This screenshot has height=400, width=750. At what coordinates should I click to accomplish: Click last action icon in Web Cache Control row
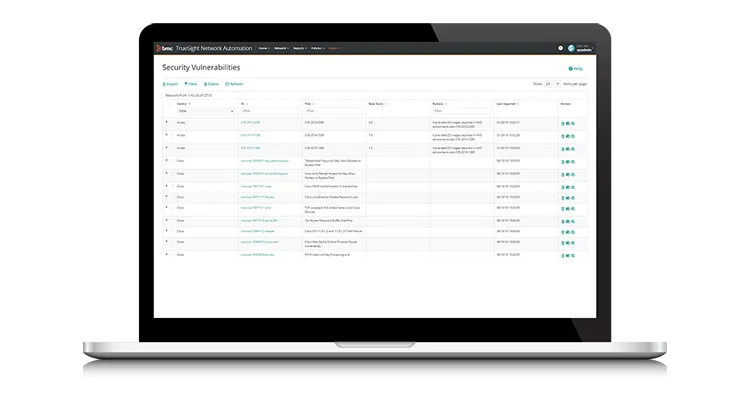pos(573,243)
